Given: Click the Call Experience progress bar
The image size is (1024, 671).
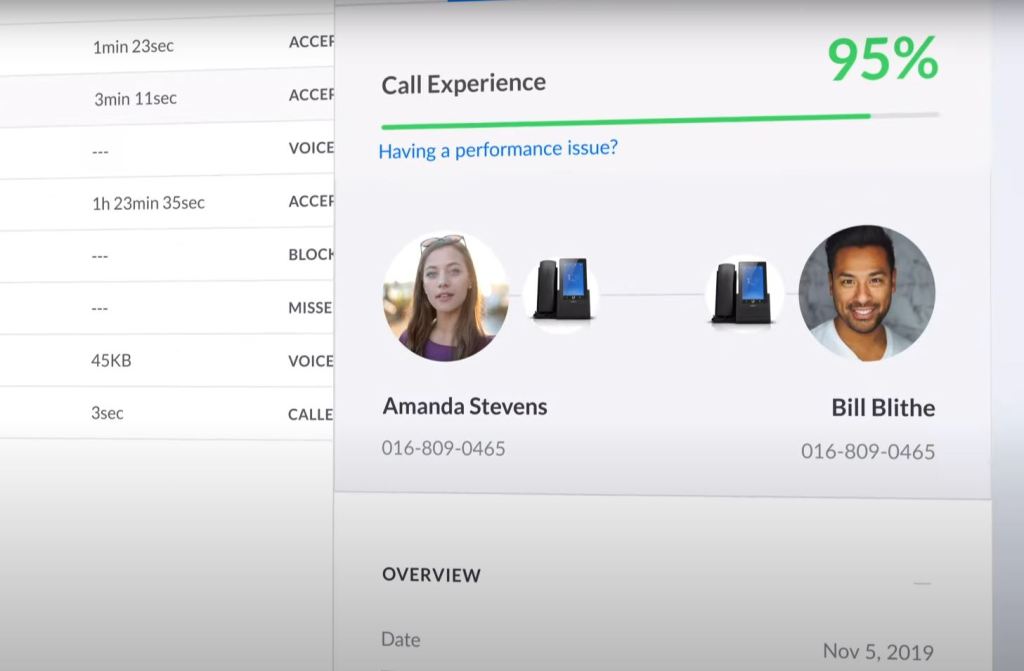Looking at the screenshot, I should click(x=660, y=120).
